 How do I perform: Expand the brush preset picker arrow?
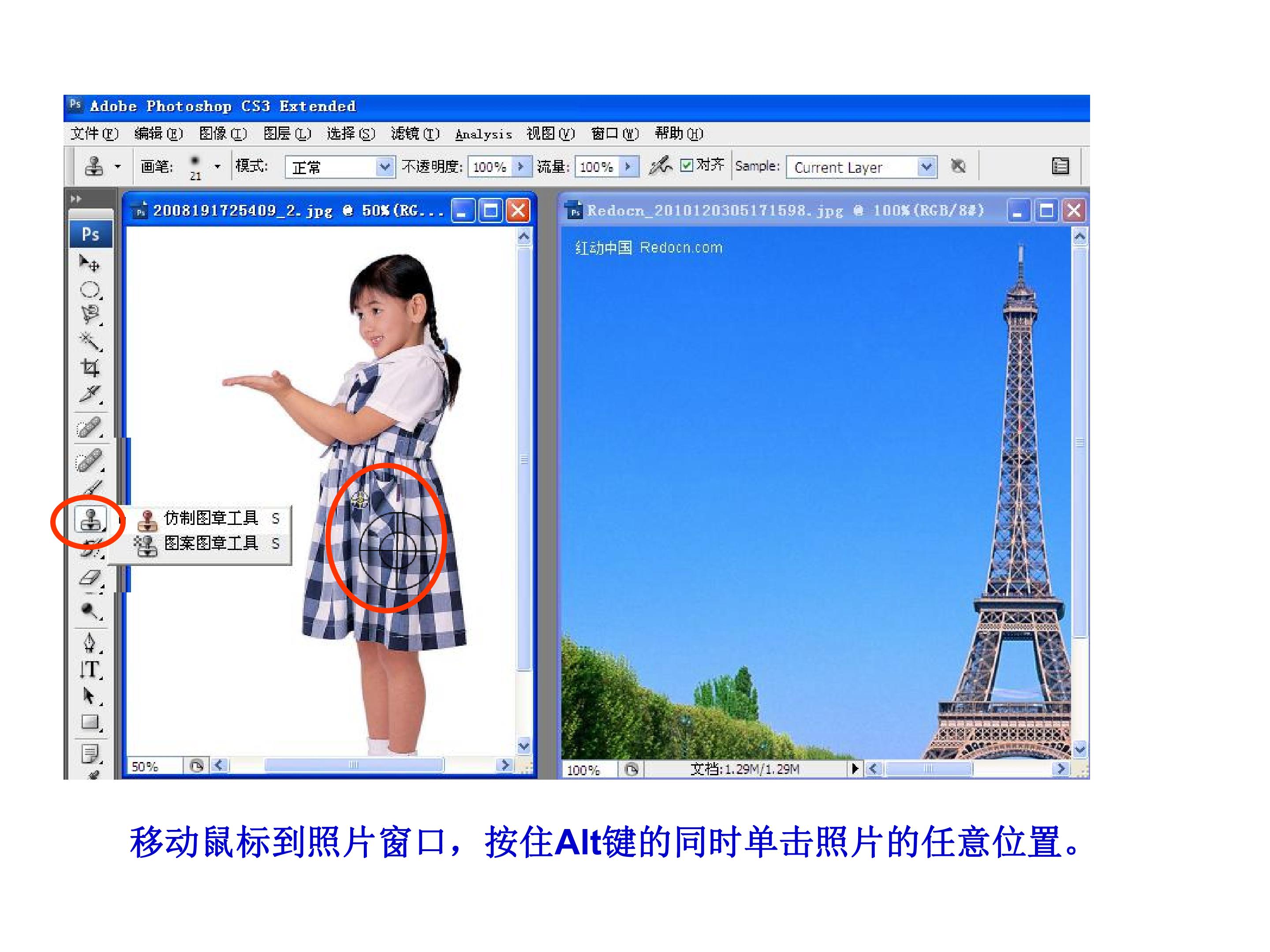coord(217,167)
